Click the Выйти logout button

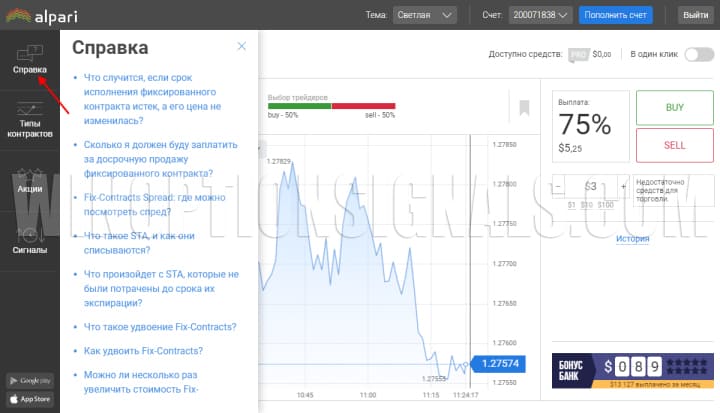coord(695,15)
